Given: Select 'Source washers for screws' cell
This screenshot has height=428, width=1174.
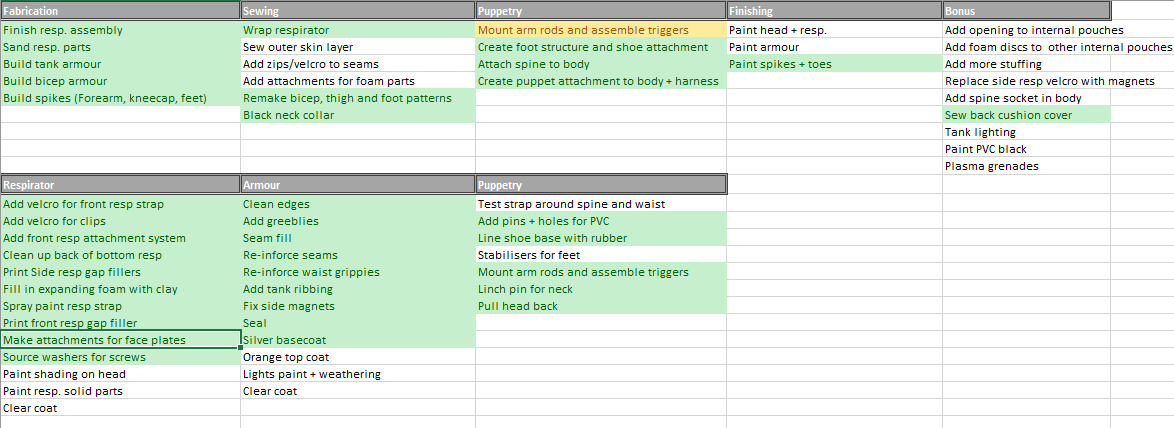Looking at the screenshot, I should 120,357.
